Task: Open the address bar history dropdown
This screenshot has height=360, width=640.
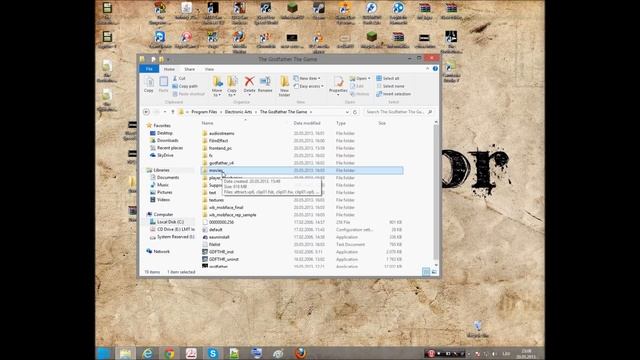Action: click(x=347, y=112)
